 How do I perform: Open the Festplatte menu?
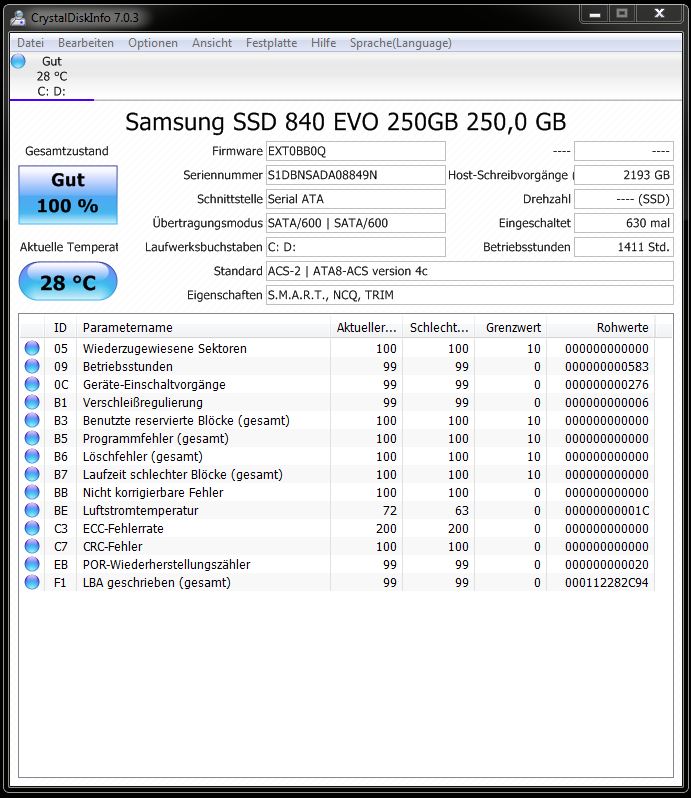(x=271, y=43)
